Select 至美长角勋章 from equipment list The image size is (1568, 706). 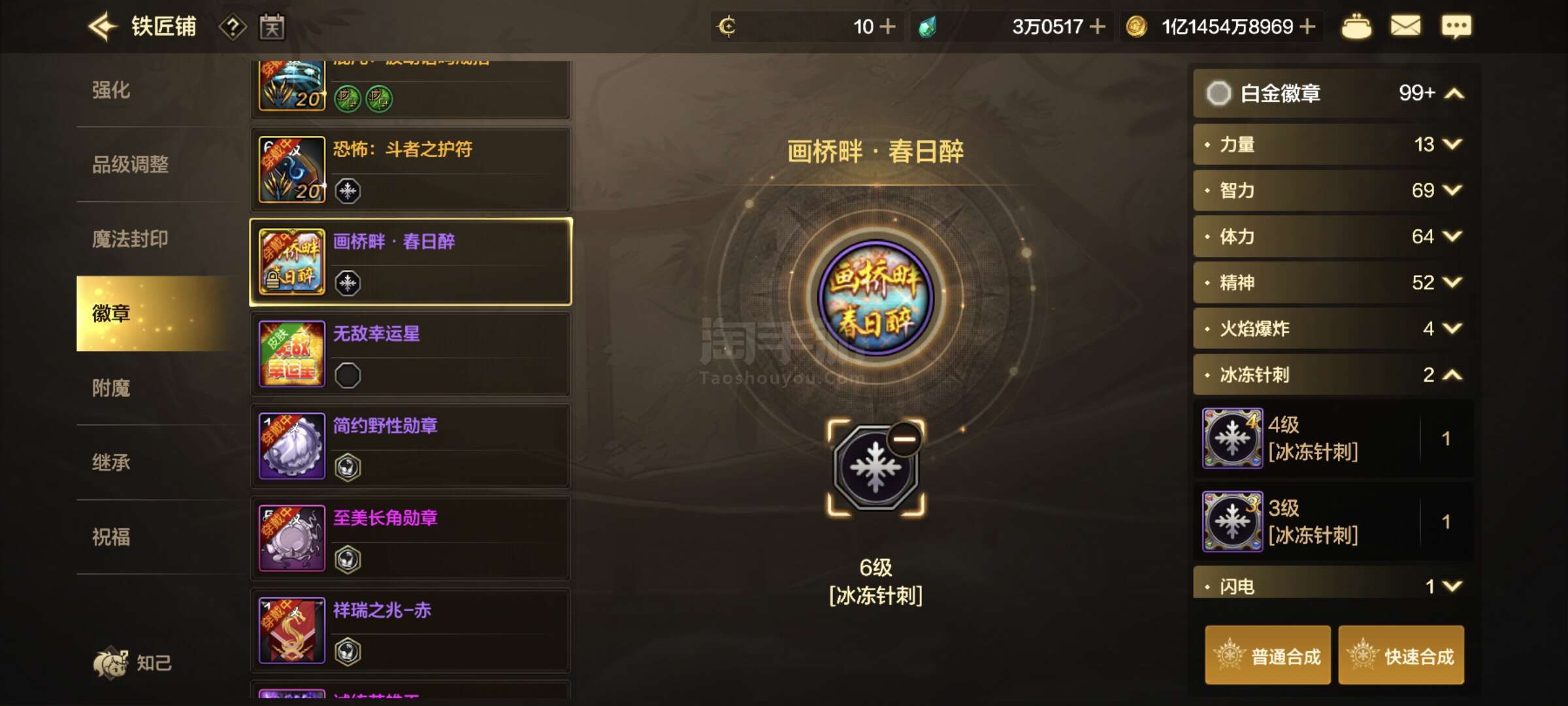pyautogui.click(x=410, y=538)
